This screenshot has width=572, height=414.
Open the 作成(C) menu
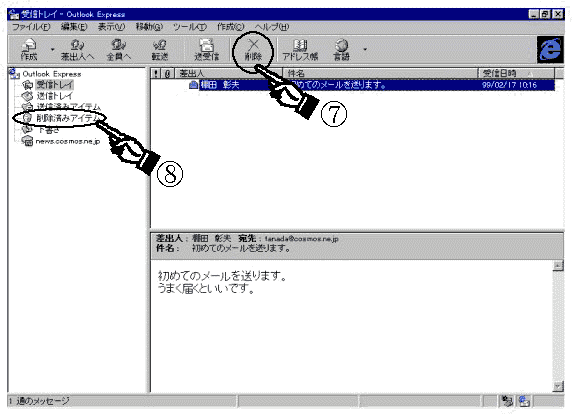coord(230,27)
